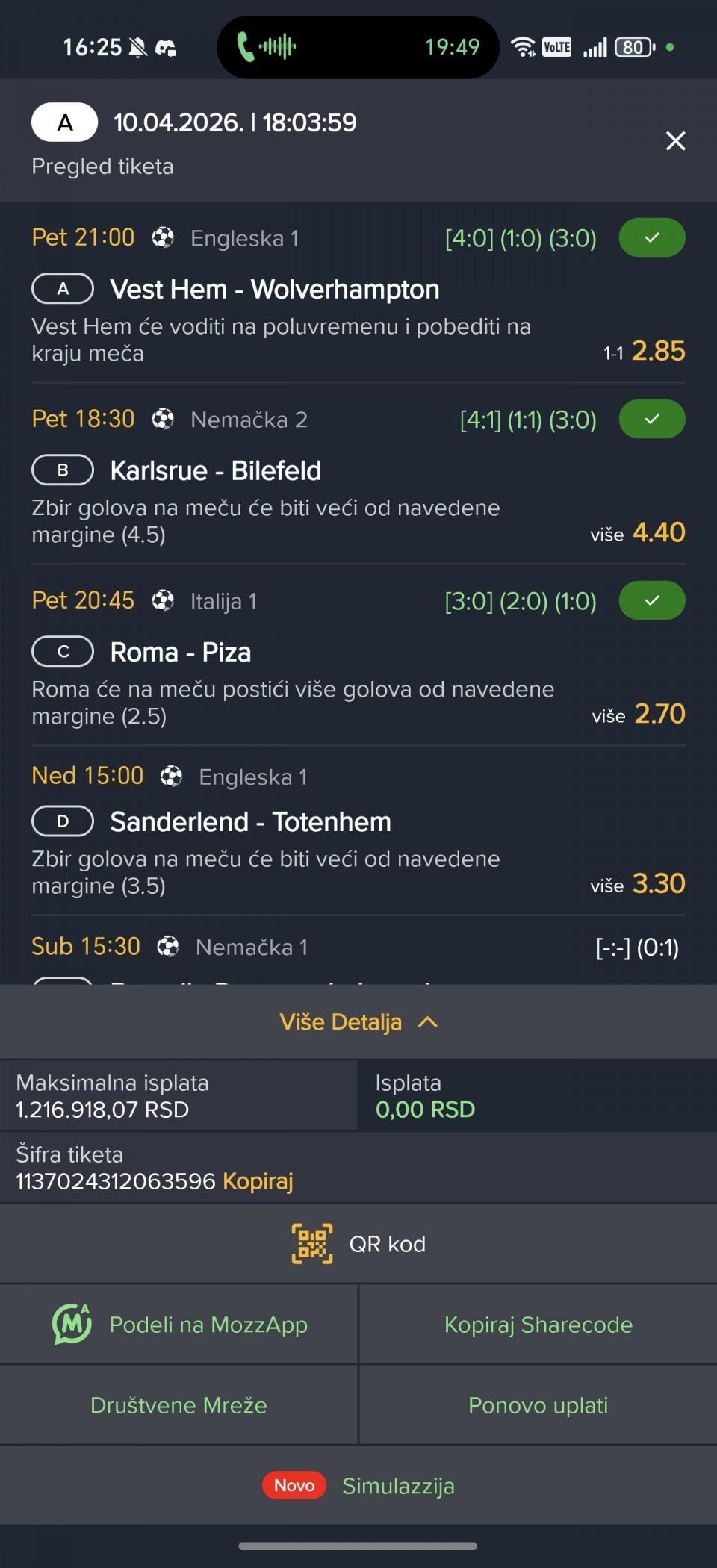Screen dimensions: 717x1568
Task: Tap green checkmark for Roma - Piza
Action: (651, 600)
